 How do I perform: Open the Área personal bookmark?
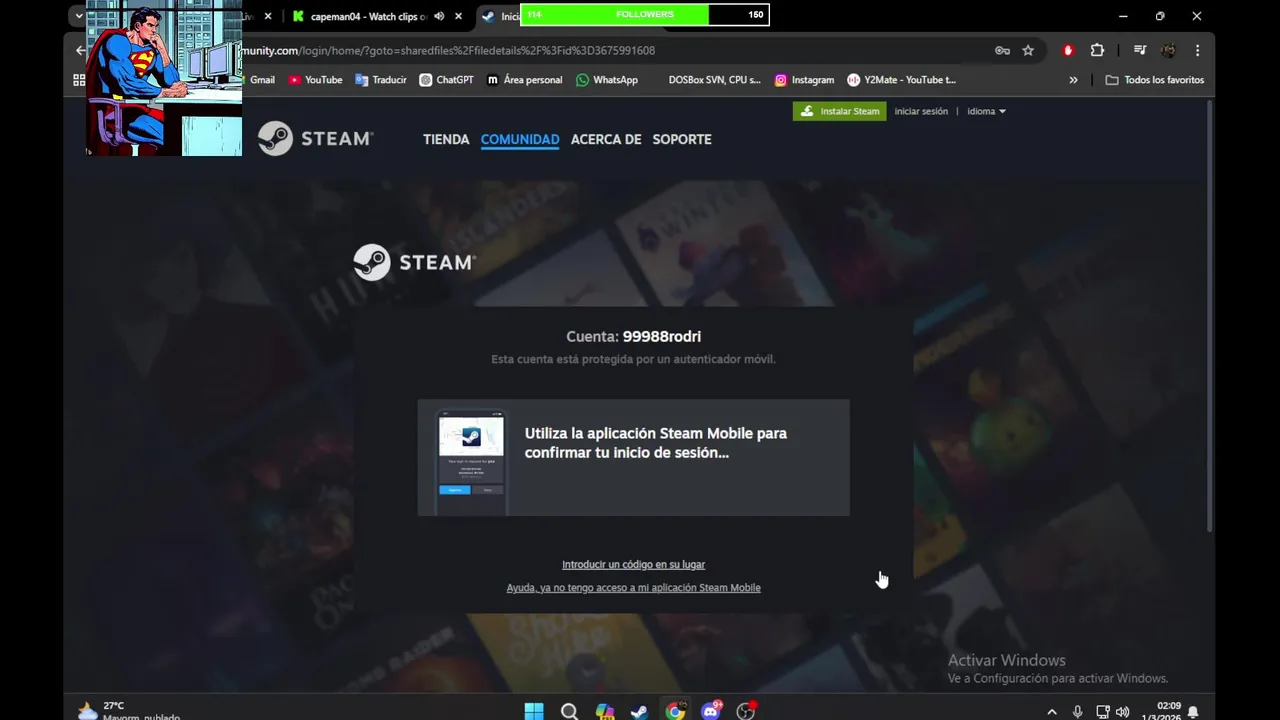[x=524, y=80]
